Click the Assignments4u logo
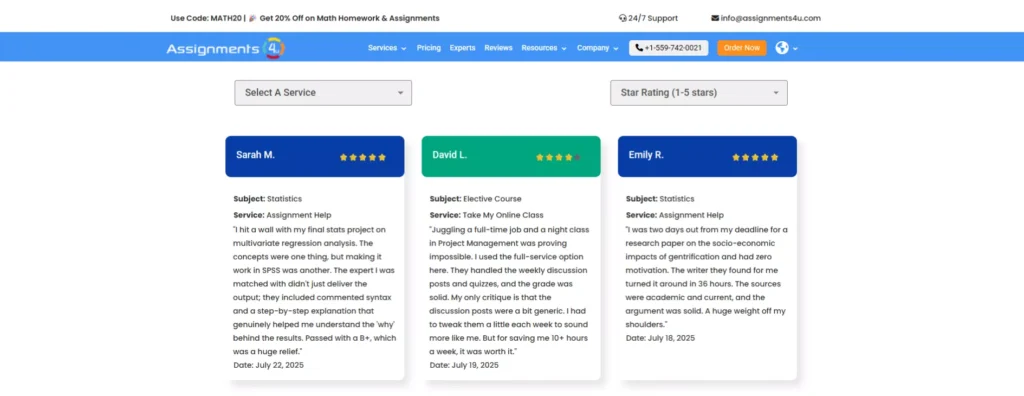Viewport: 1024px width, 396px height. [225, 48]
